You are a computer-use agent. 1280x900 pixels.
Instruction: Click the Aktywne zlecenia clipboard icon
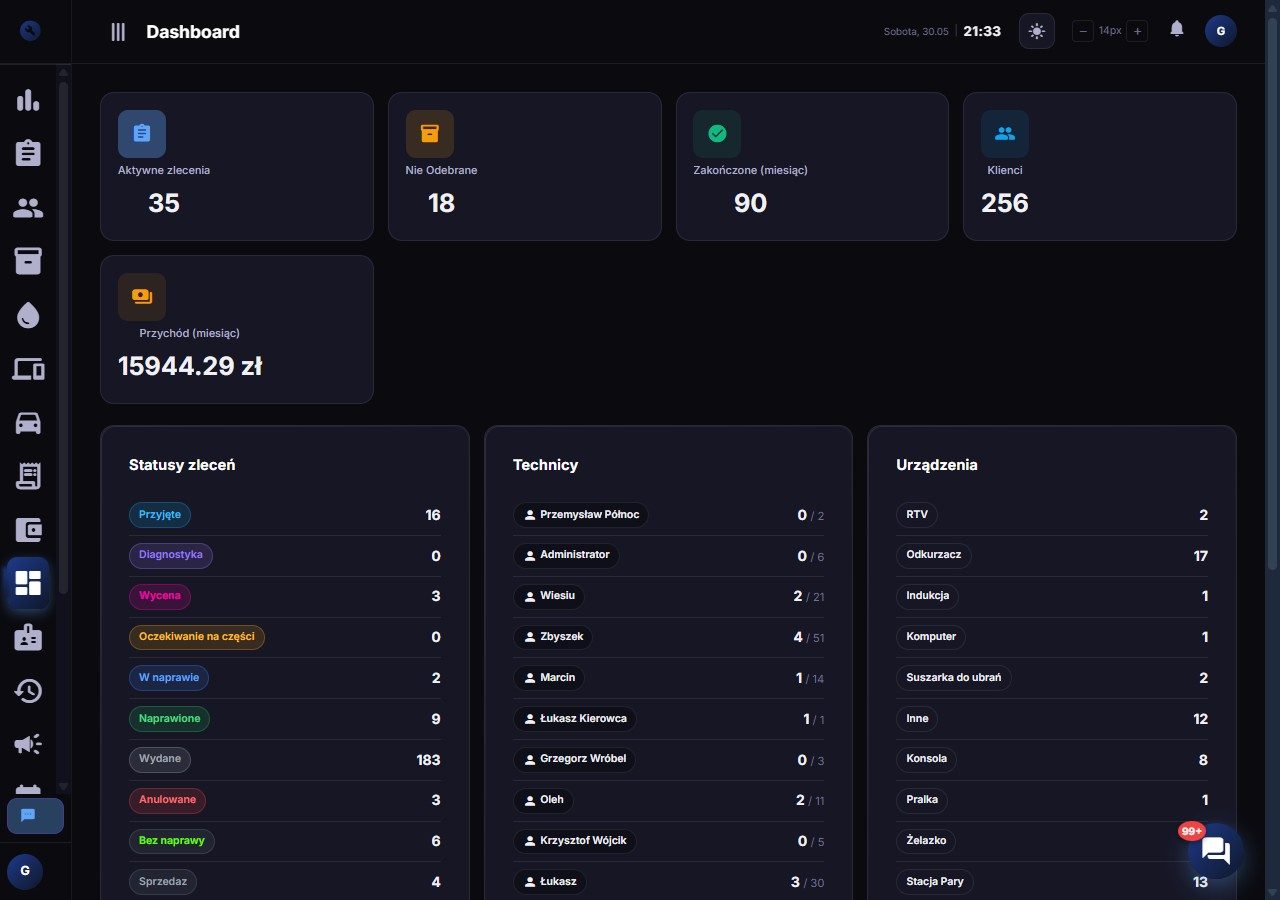pyautogui.click(x=142, y=134)
